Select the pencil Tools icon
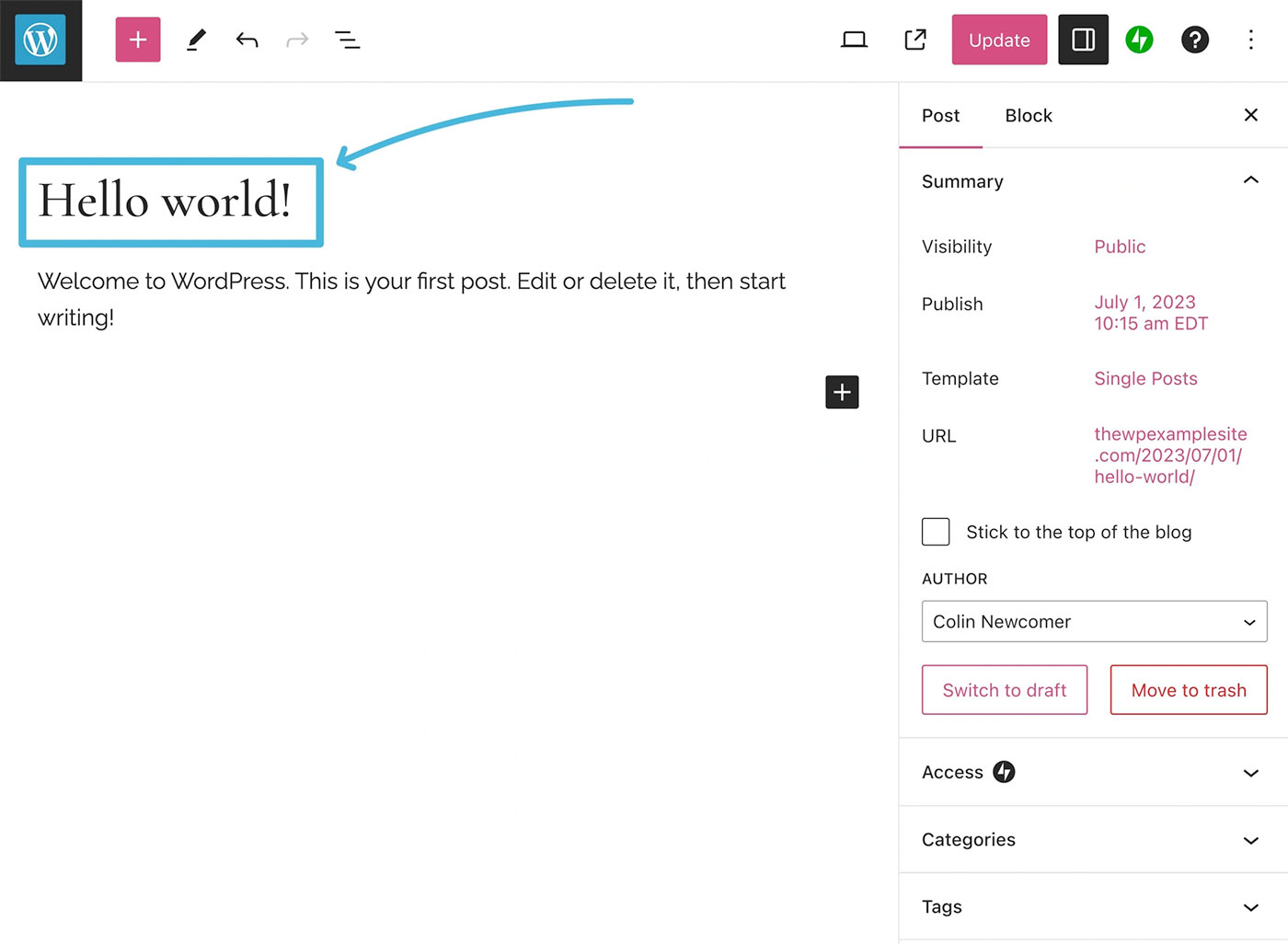This screenshot has width=1288, height=944. click(x=196, y=40)
